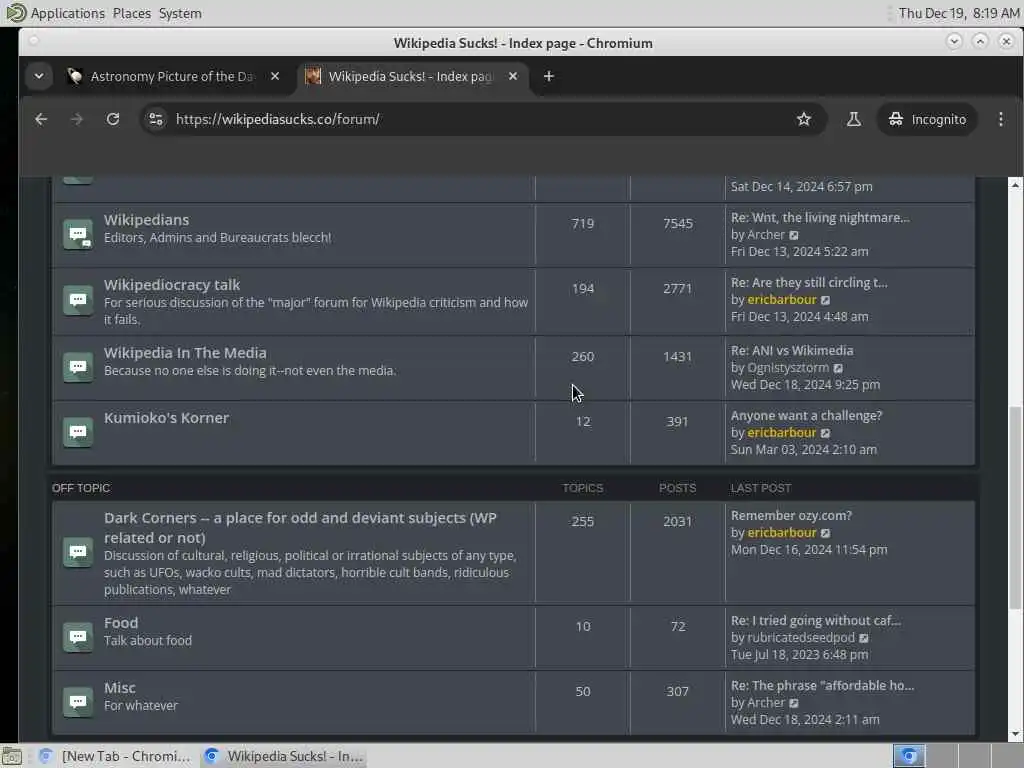Open the Places menu
This screenshot has height=768, width=1024.
tap(132, 13)
